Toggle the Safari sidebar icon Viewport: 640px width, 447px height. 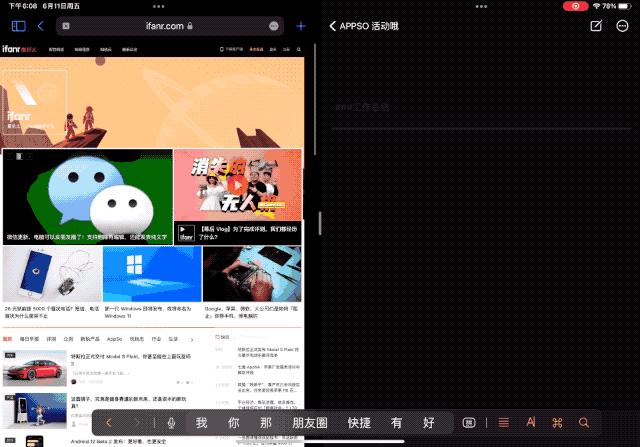(18, 26)
